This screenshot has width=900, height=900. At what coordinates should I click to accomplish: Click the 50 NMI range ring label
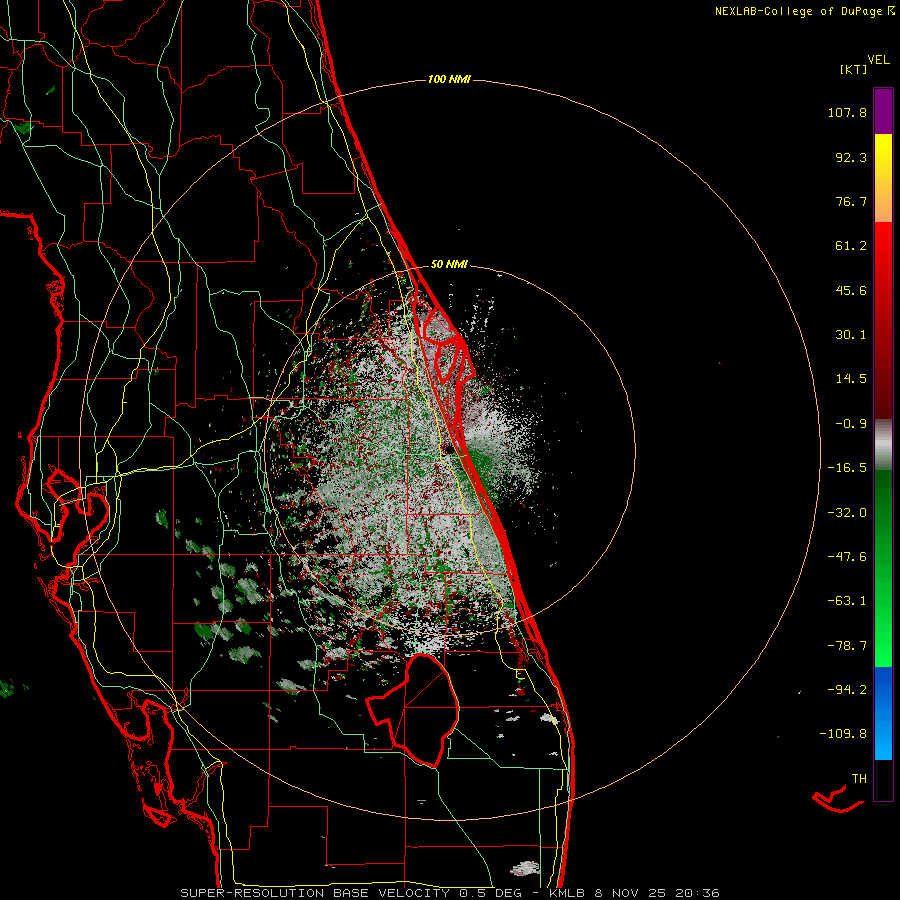(449, 265)
